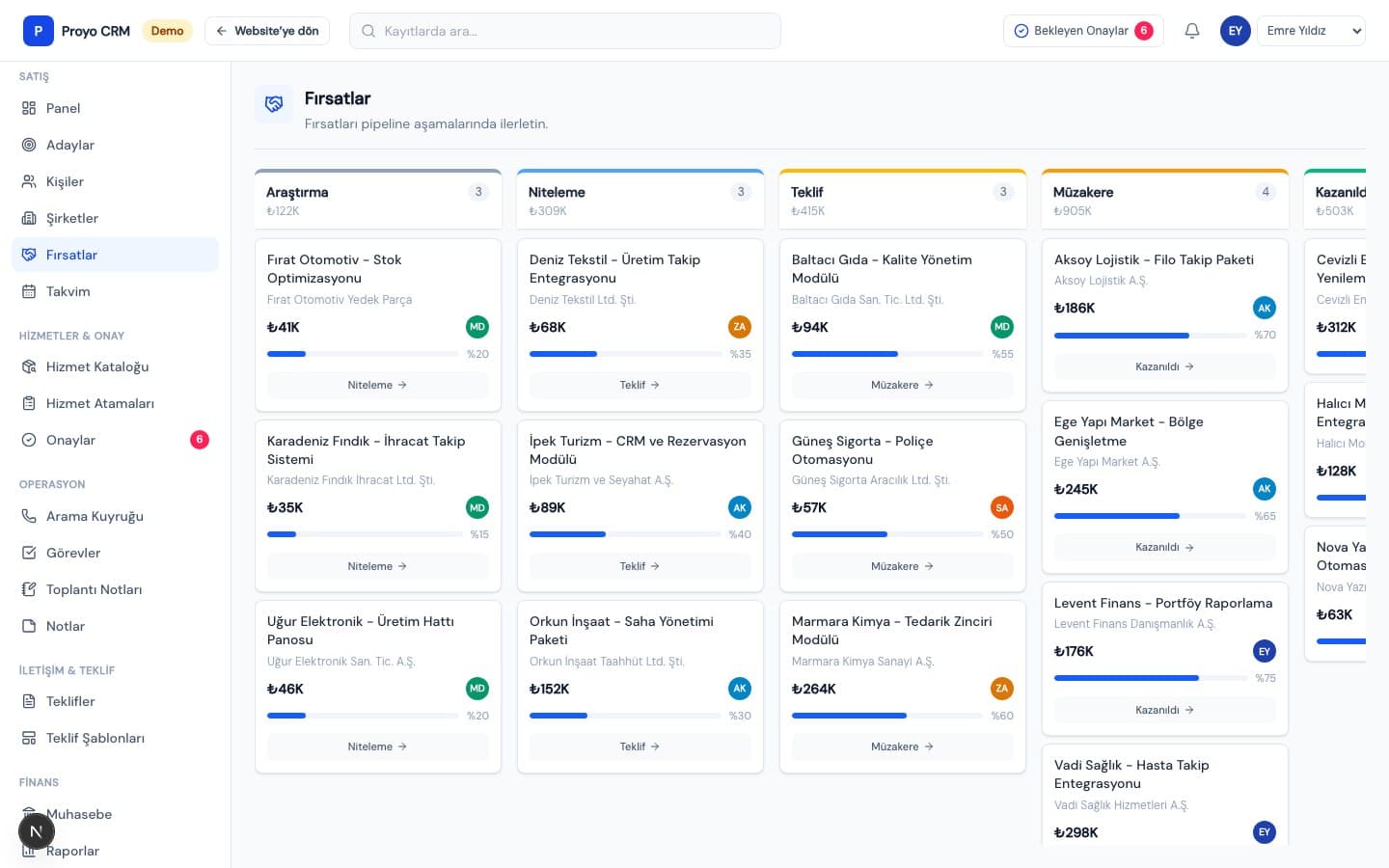
Task: Open the Emre Yıldız user dropdown
Action: coord(1311,31)
